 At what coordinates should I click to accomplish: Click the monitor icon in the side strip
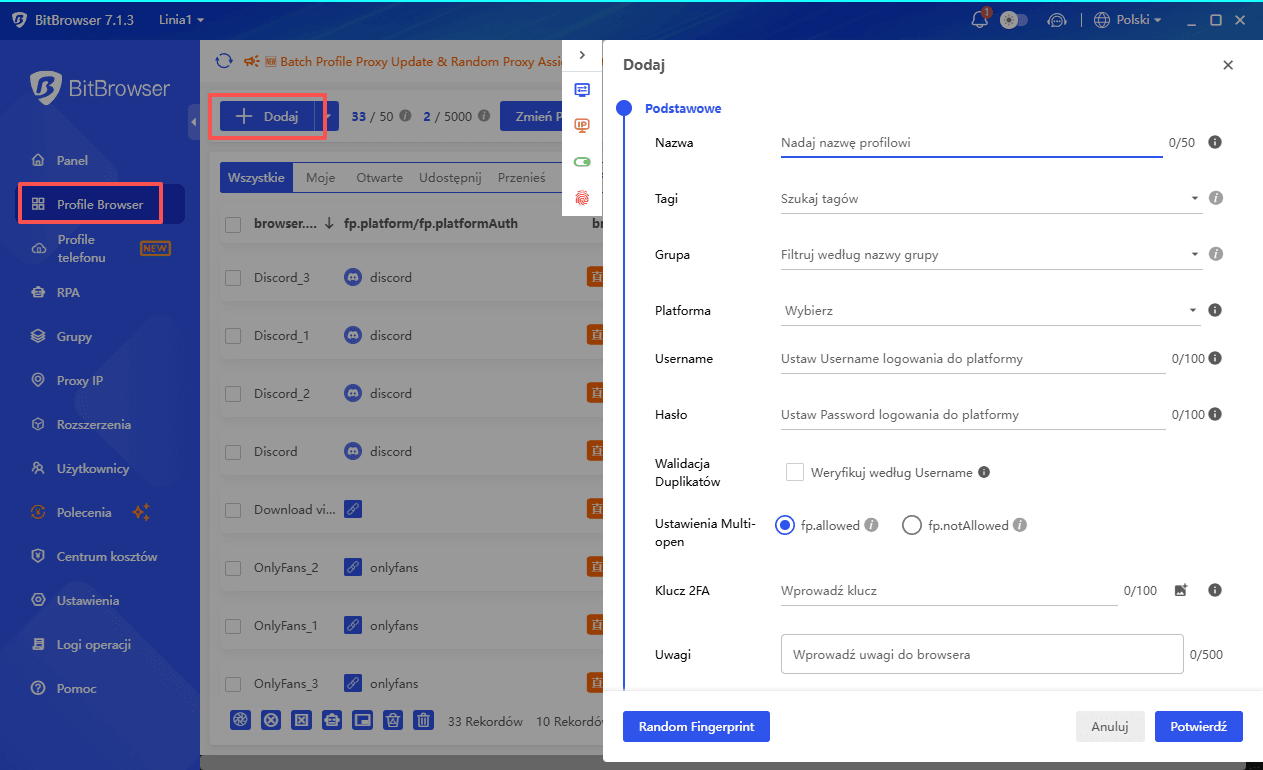pos(582,90)
